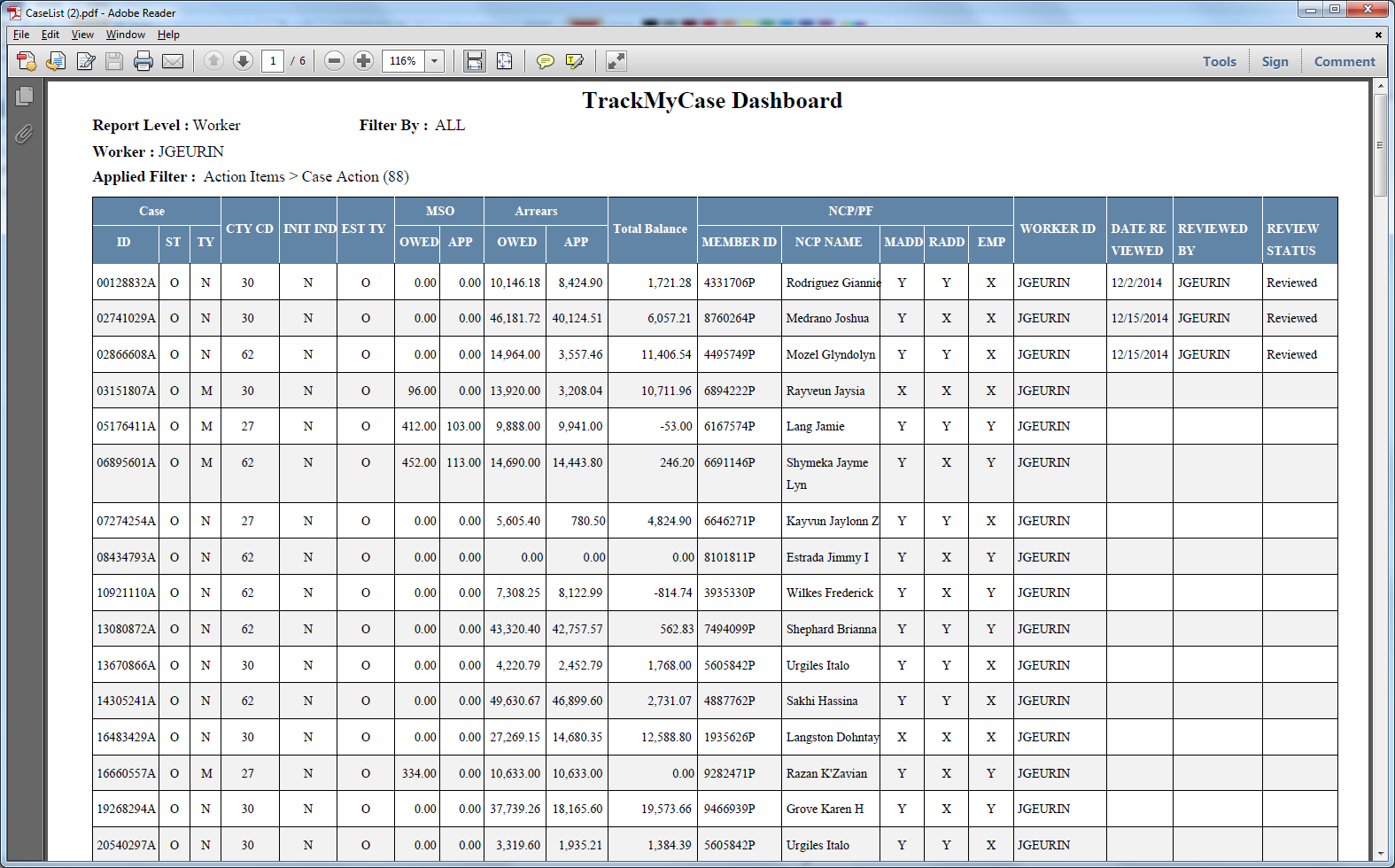The height and width of the screenshot is (868, 1395).
Task: Click the print file icon
Action: pyautogui.click(x=143, y=61)
